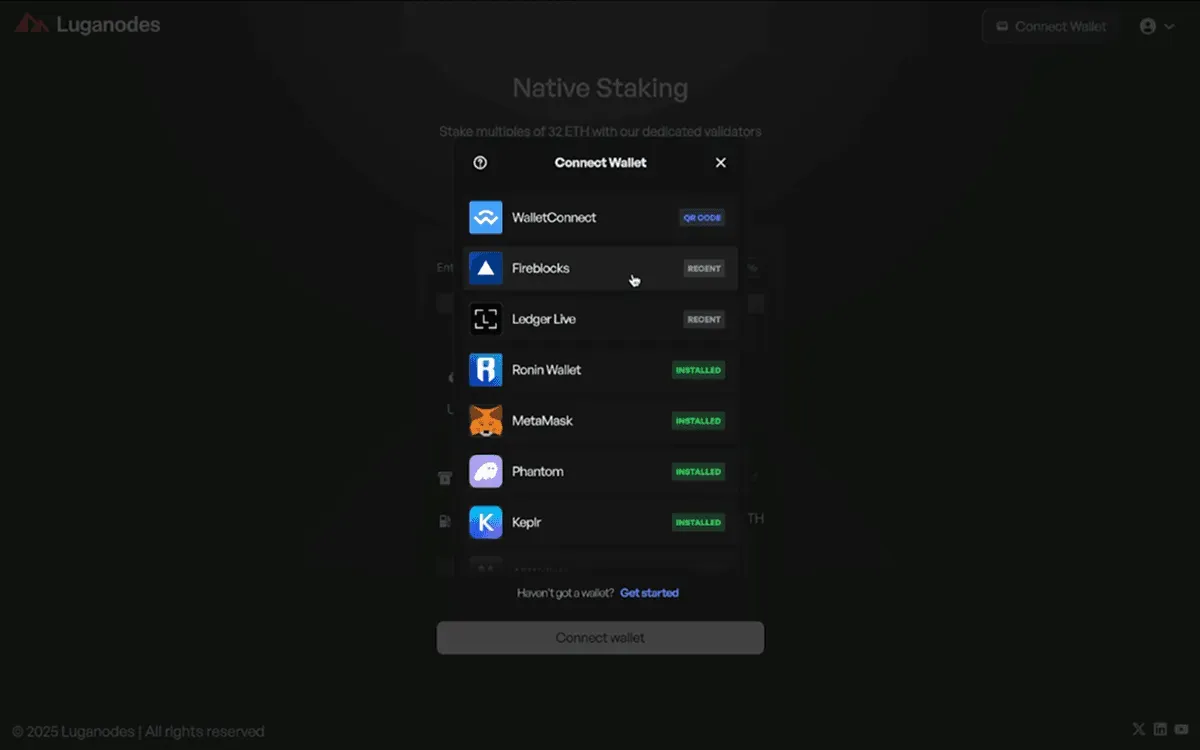
Task: Click the Luganodes logo in header
Action: pyautogui.click(x=87, y=25)
